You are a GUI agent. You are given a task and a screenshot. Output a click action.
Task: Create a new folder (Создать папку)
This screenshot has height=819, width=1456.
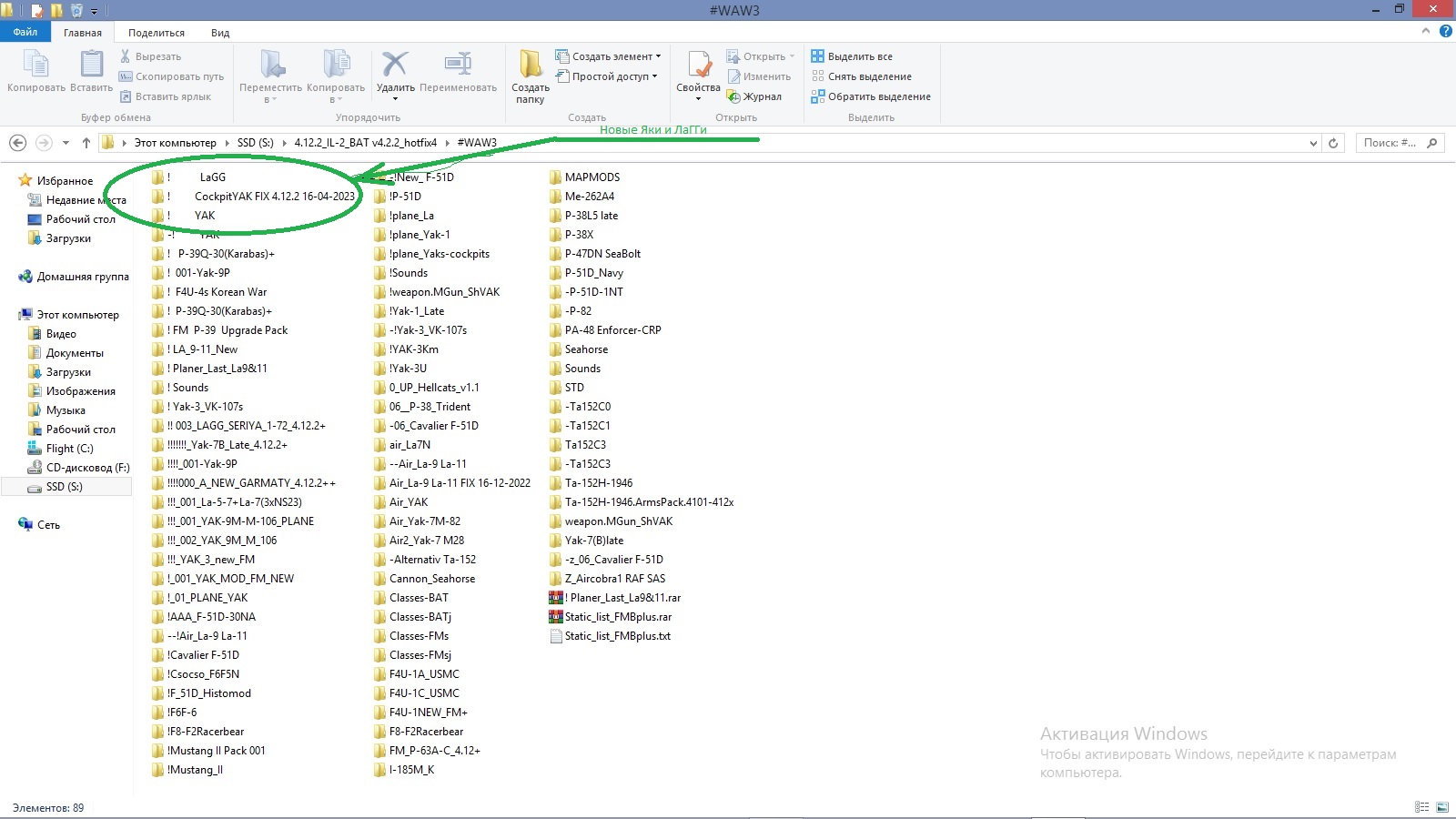pyautogui.click(x=530, y=76)
